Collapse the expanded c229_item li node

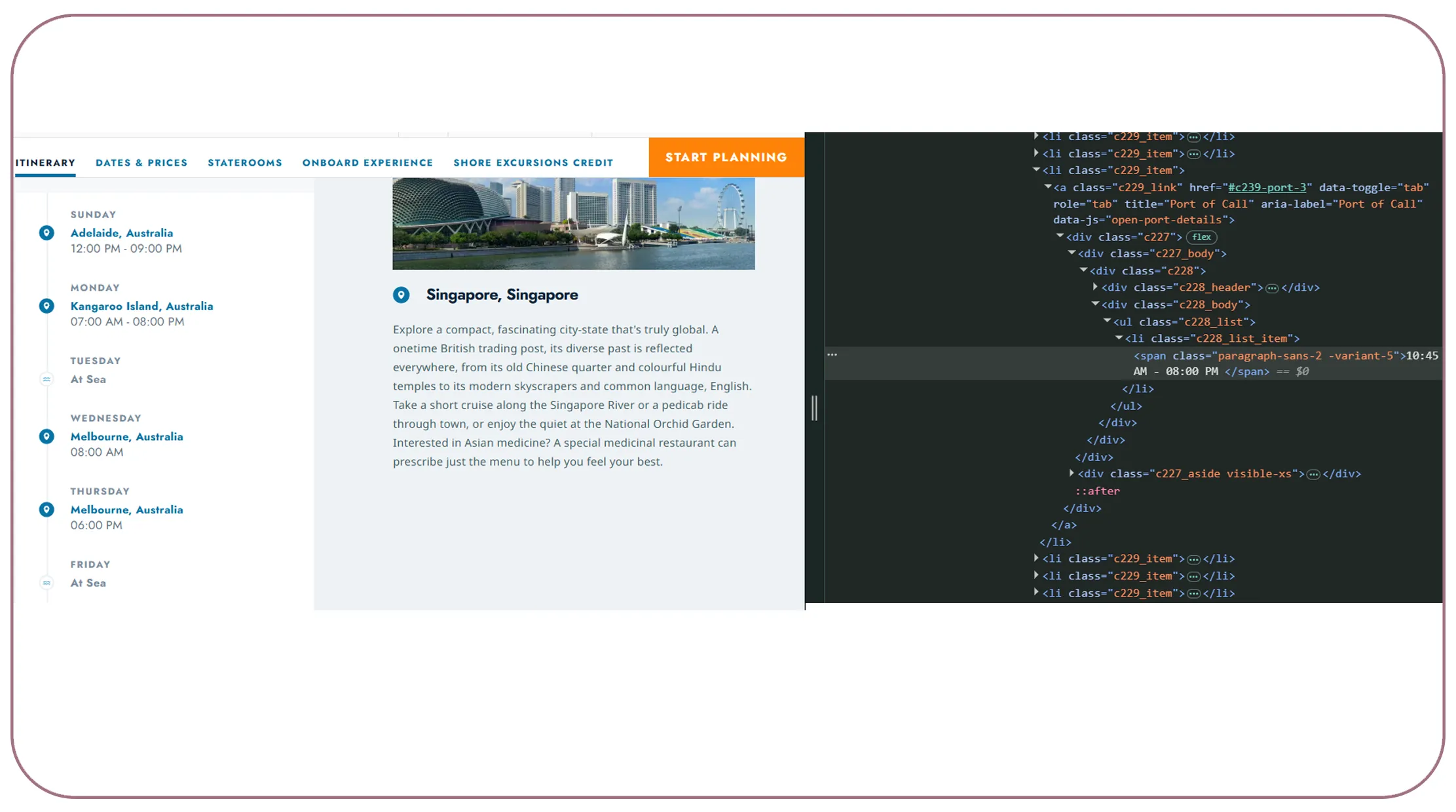[x=1036, y=170]
